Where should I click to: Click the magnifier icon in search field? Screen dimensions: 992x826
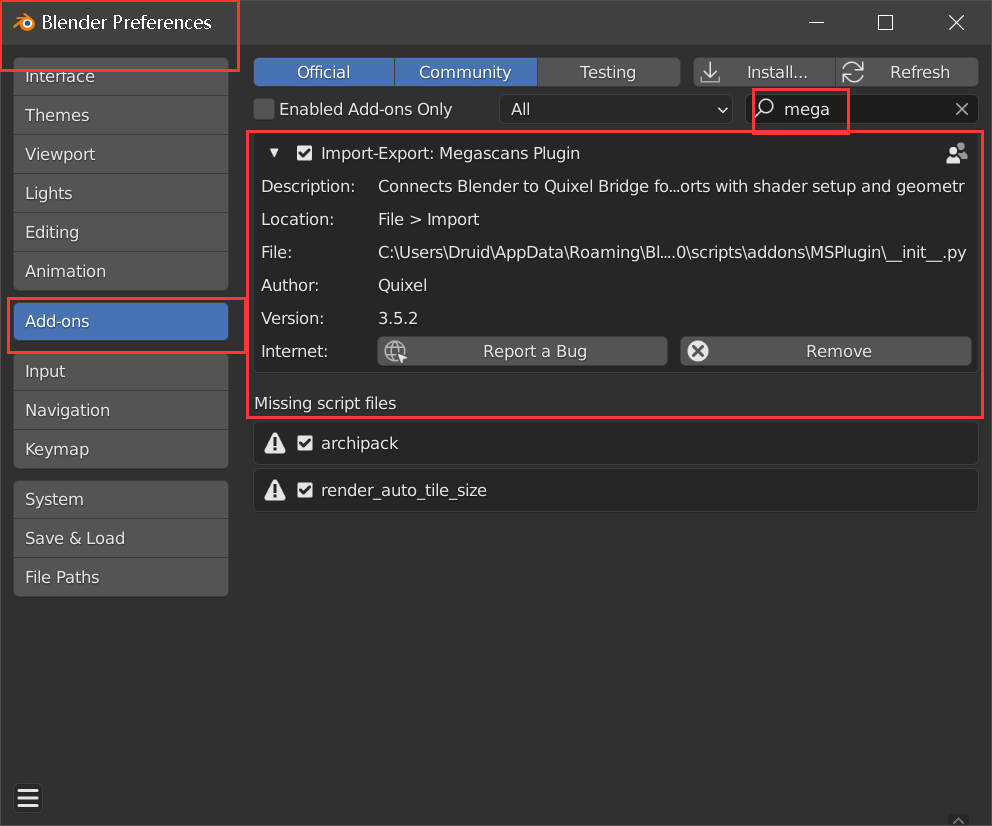(x=764, y=108)
